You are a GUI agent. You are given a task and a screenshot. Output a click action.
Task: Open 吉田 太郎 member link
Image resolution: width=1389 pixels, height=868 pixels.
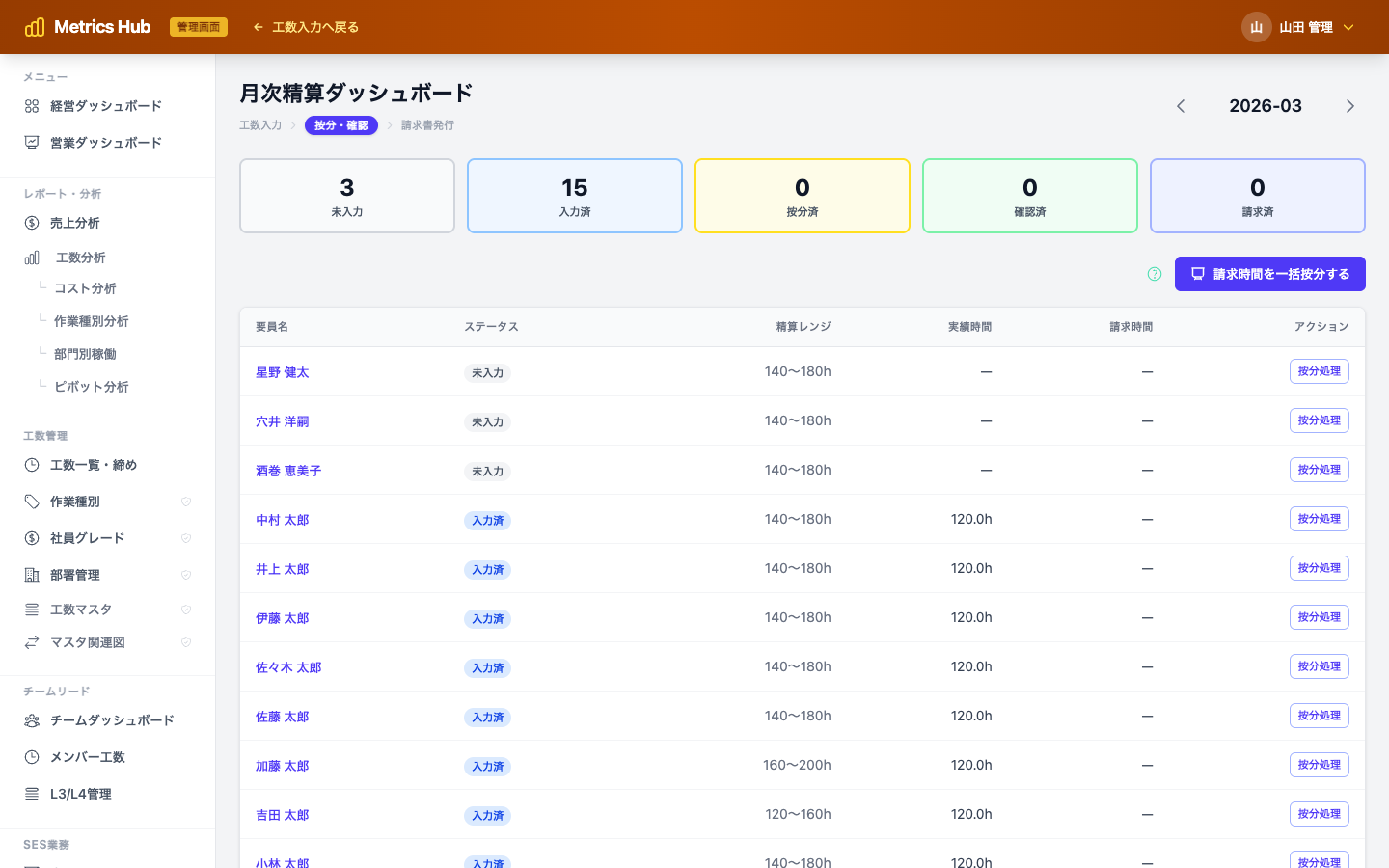(283, 815)
